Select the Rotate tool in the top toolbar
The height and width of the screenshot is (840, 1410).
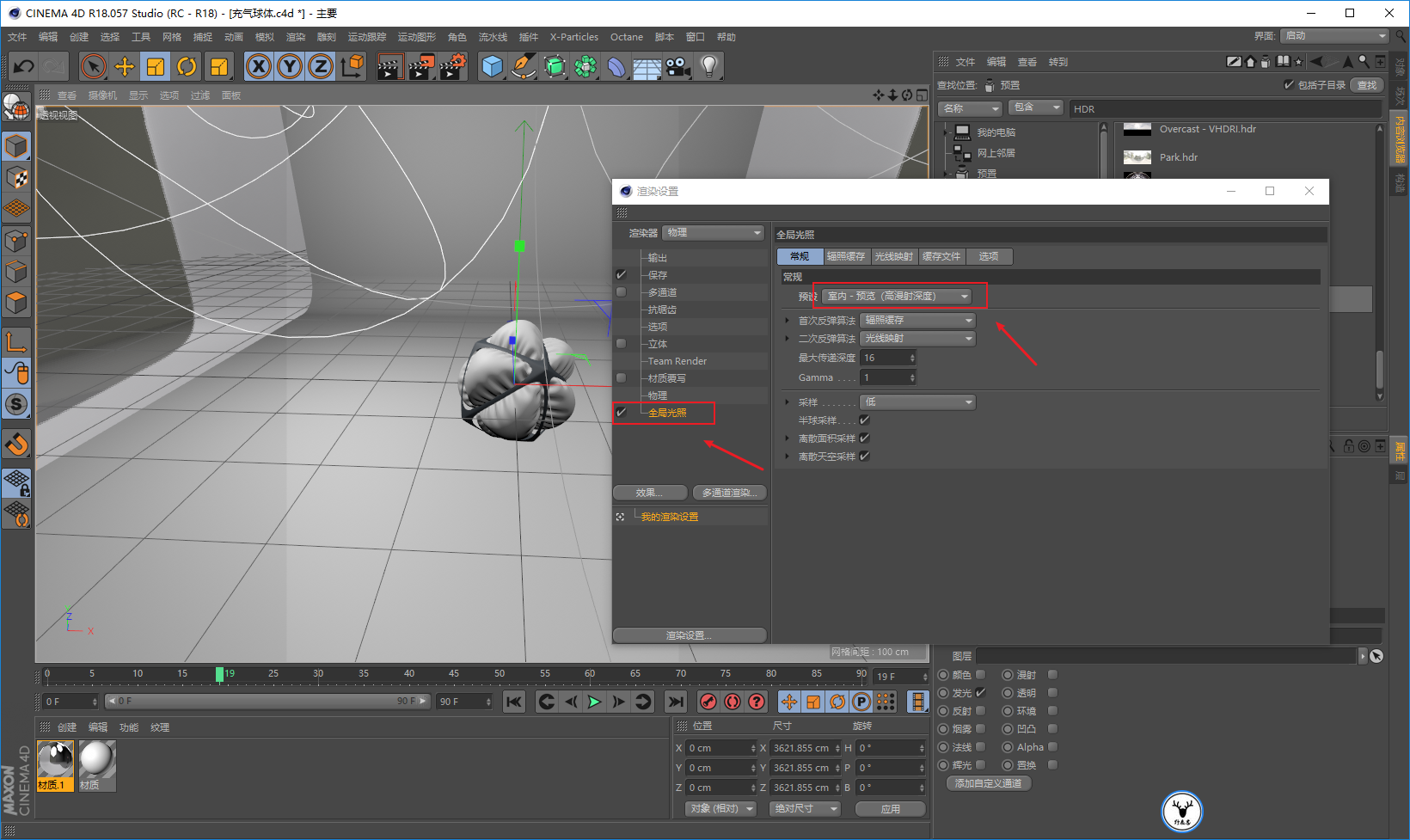pyautogui.click(x=187, y=66)
